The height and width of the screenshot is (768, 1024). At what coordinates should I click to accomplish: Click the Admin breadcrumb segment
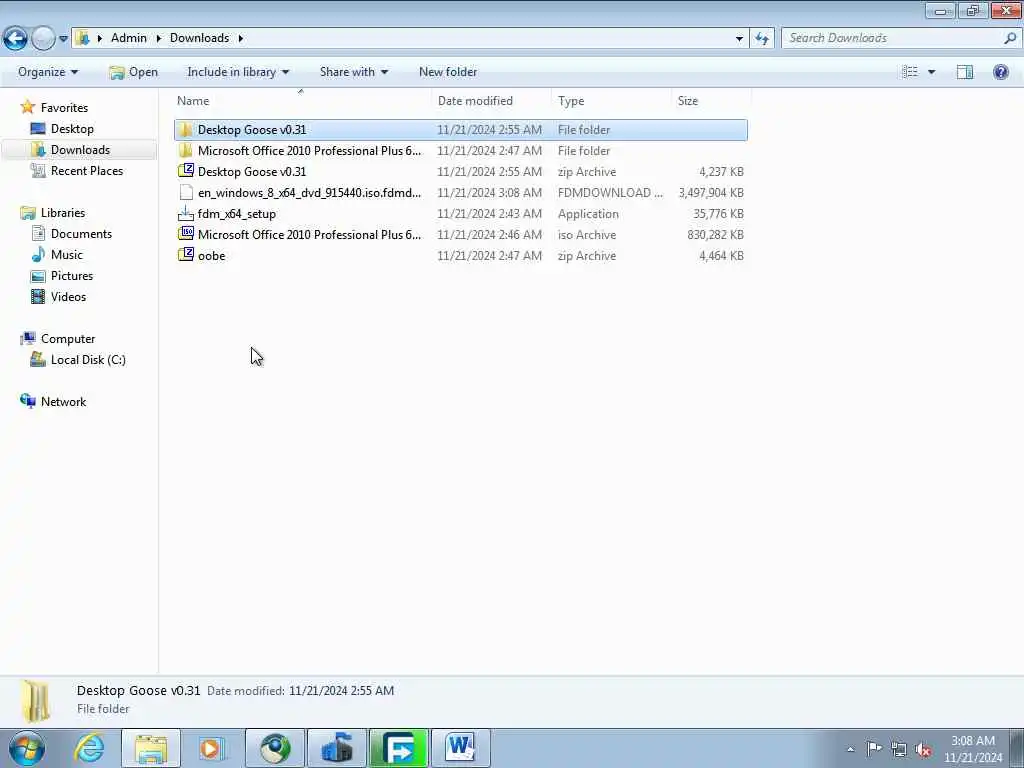click(x=129, y=38)
